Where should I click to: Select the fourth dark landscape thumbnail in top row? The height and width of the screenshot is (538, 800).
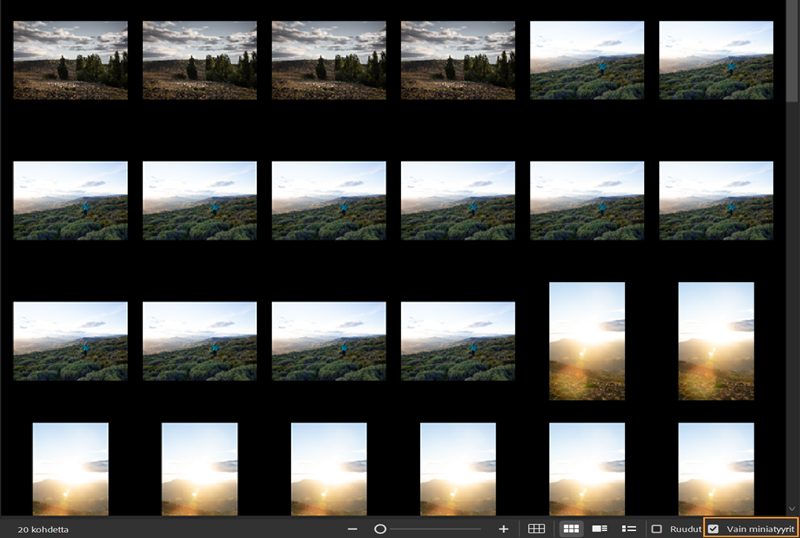coord(458,60)
